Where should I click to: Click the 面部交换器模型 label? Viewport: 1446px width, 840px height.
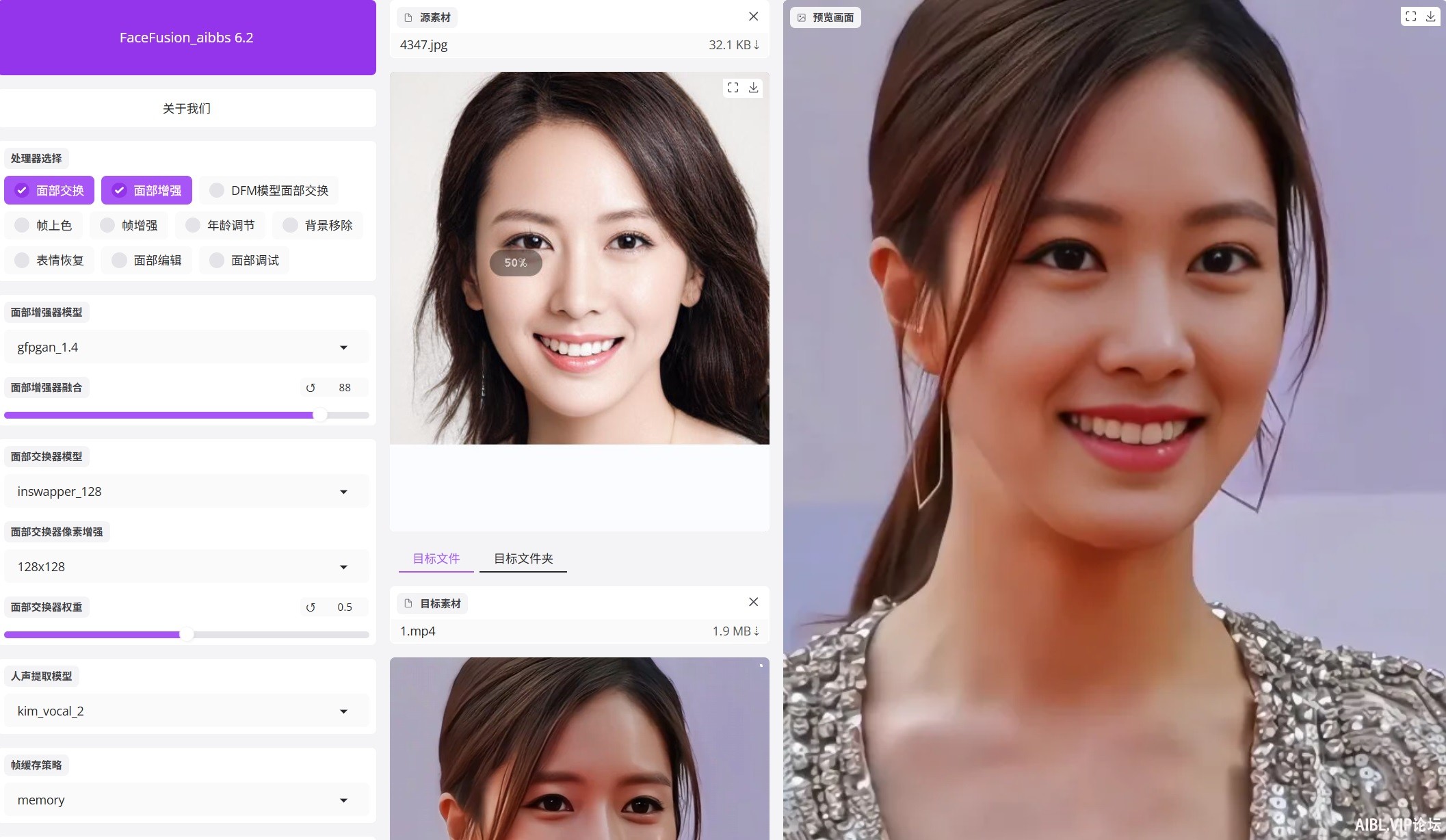click(47, 457)
